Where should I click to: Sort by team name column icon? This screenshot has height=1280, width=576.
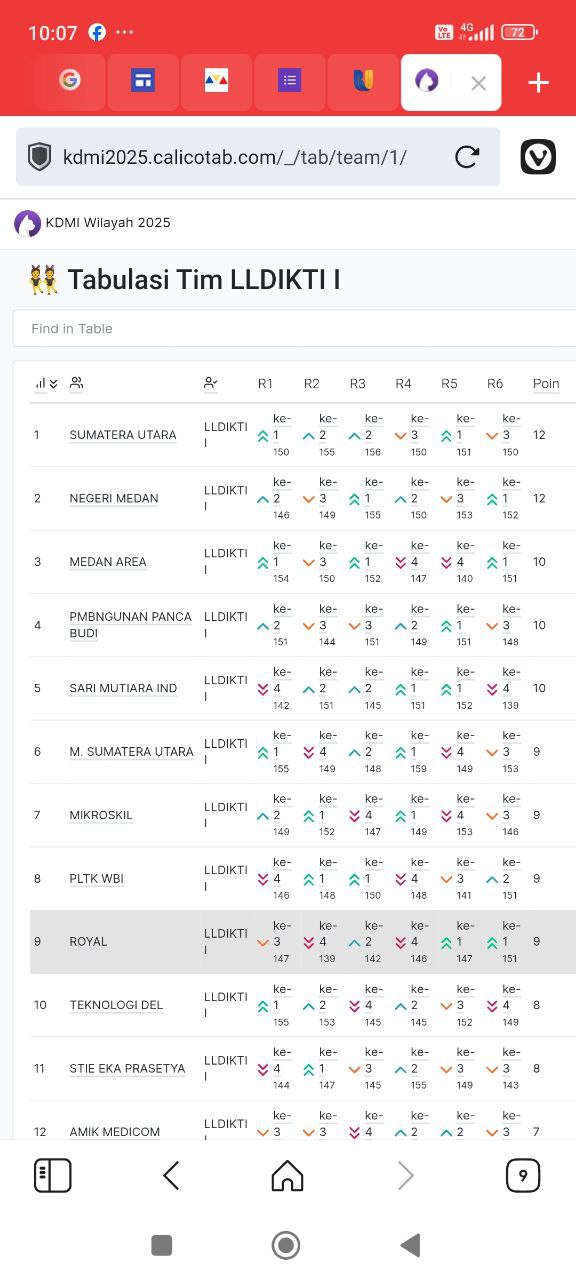[77, 383]
